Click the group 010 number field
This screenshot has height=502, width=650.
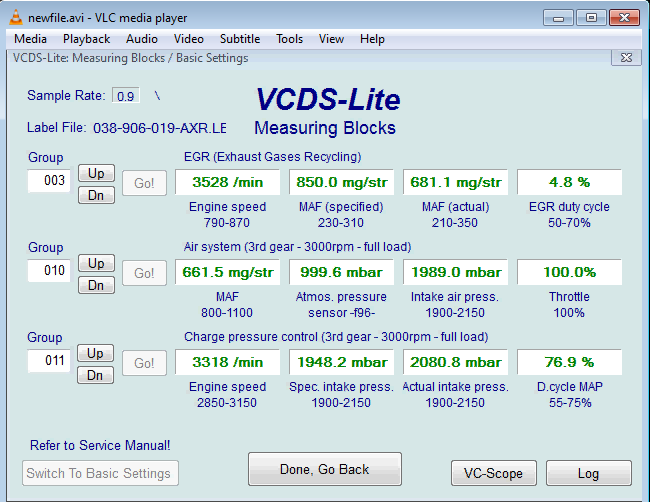click(x=49, y=270)
